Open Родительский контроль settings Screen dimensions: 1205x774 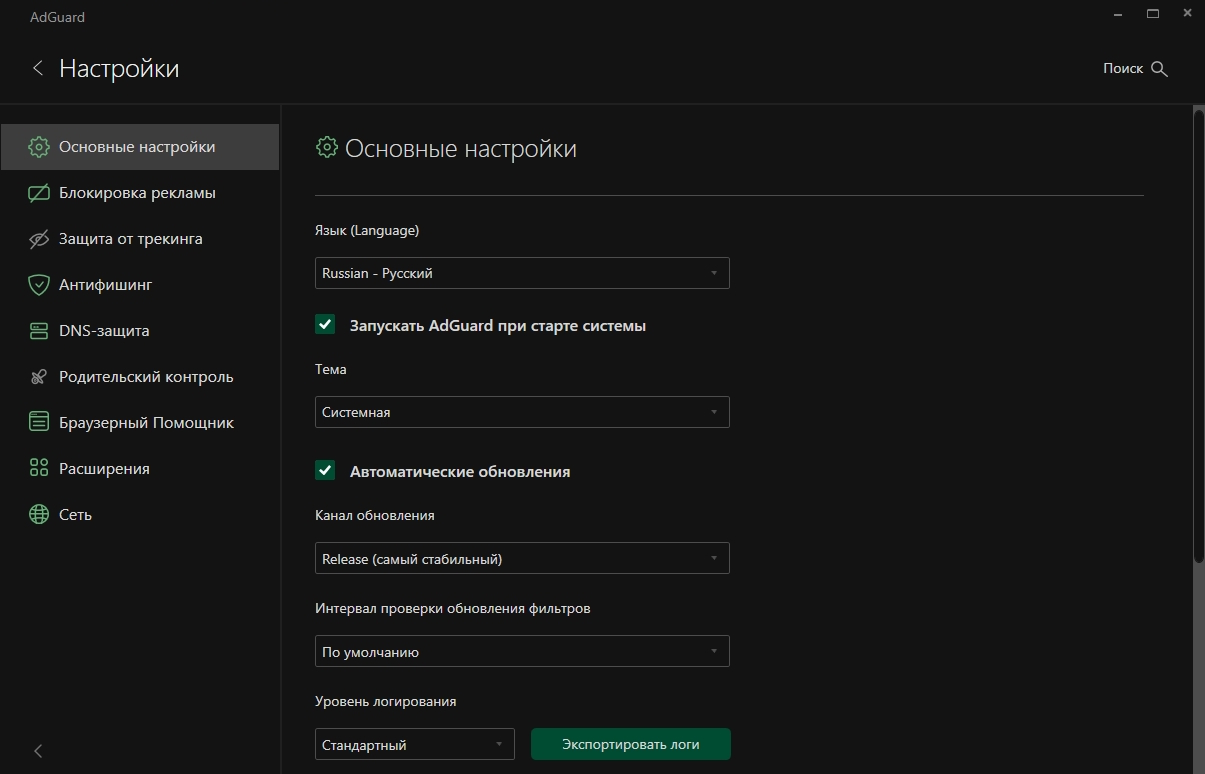[140, 377]
